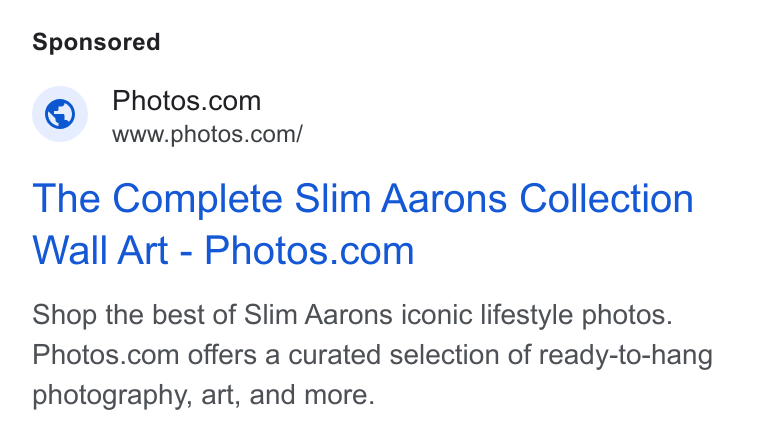Click the word 'Shop' in description
The height and width of the screenshot is (438, 760).
click(x=64, y=315)
